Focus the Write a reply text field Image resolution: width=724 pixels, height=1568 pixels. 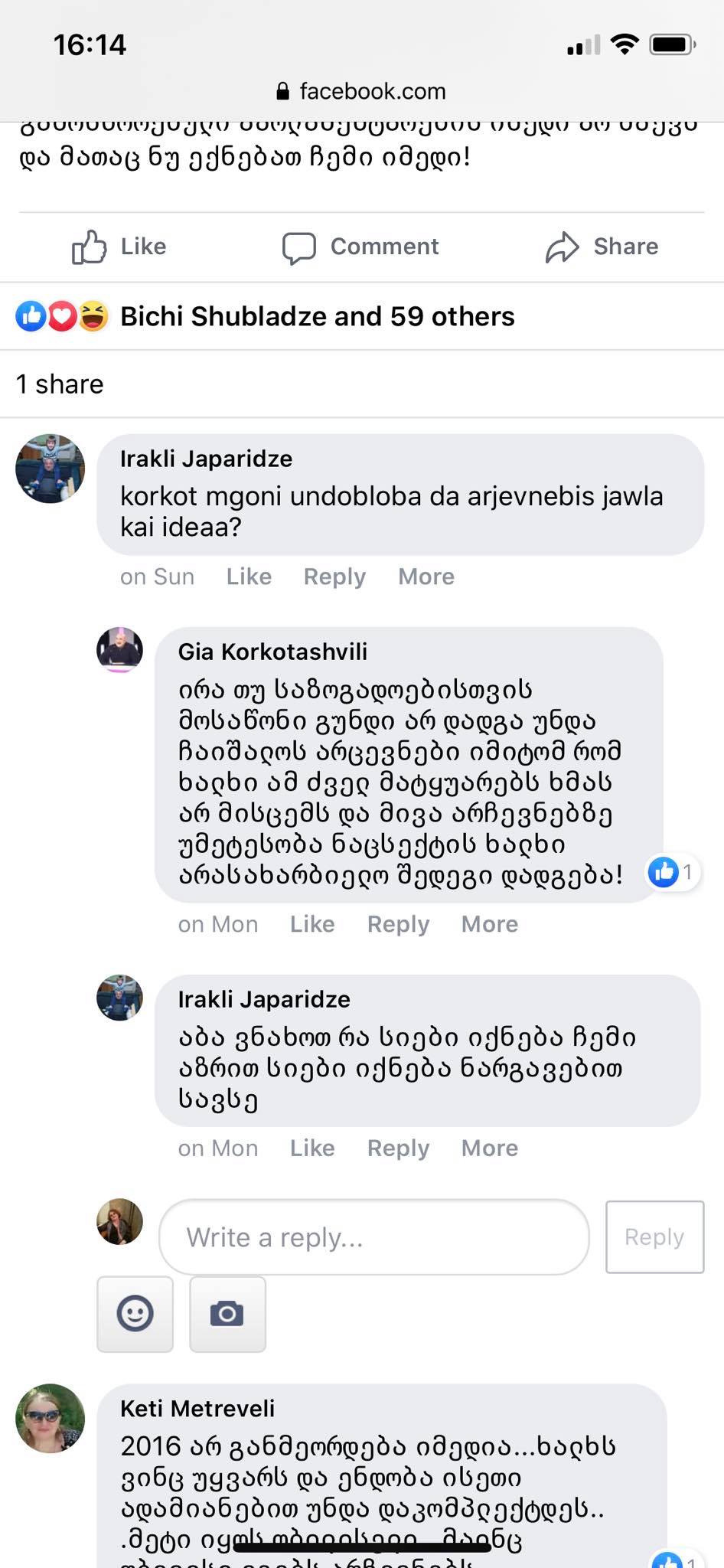(x=373, y=1236)
